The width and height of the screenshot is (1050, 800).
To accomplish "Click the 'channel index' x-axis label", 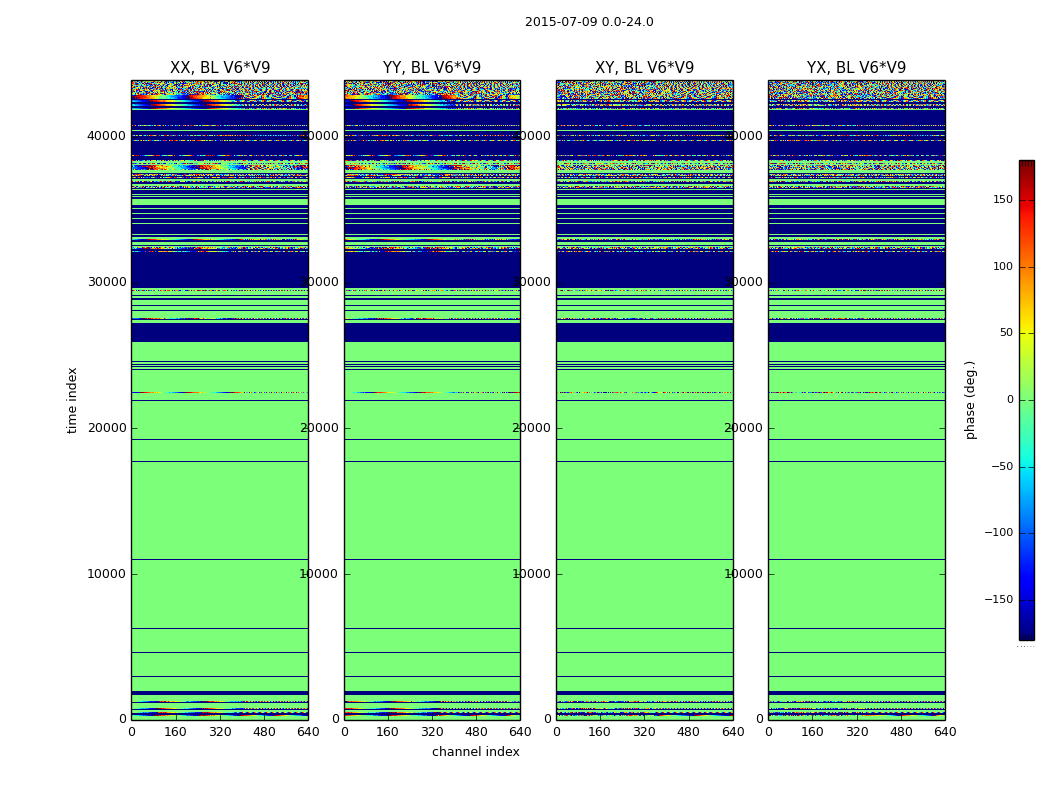I will pos(476,752).
